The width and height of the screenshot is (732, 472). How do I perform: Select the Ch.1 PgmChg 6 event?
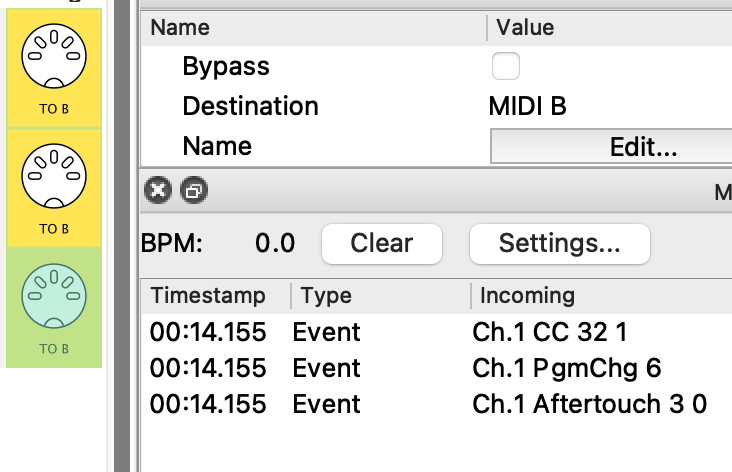(566, 368)
